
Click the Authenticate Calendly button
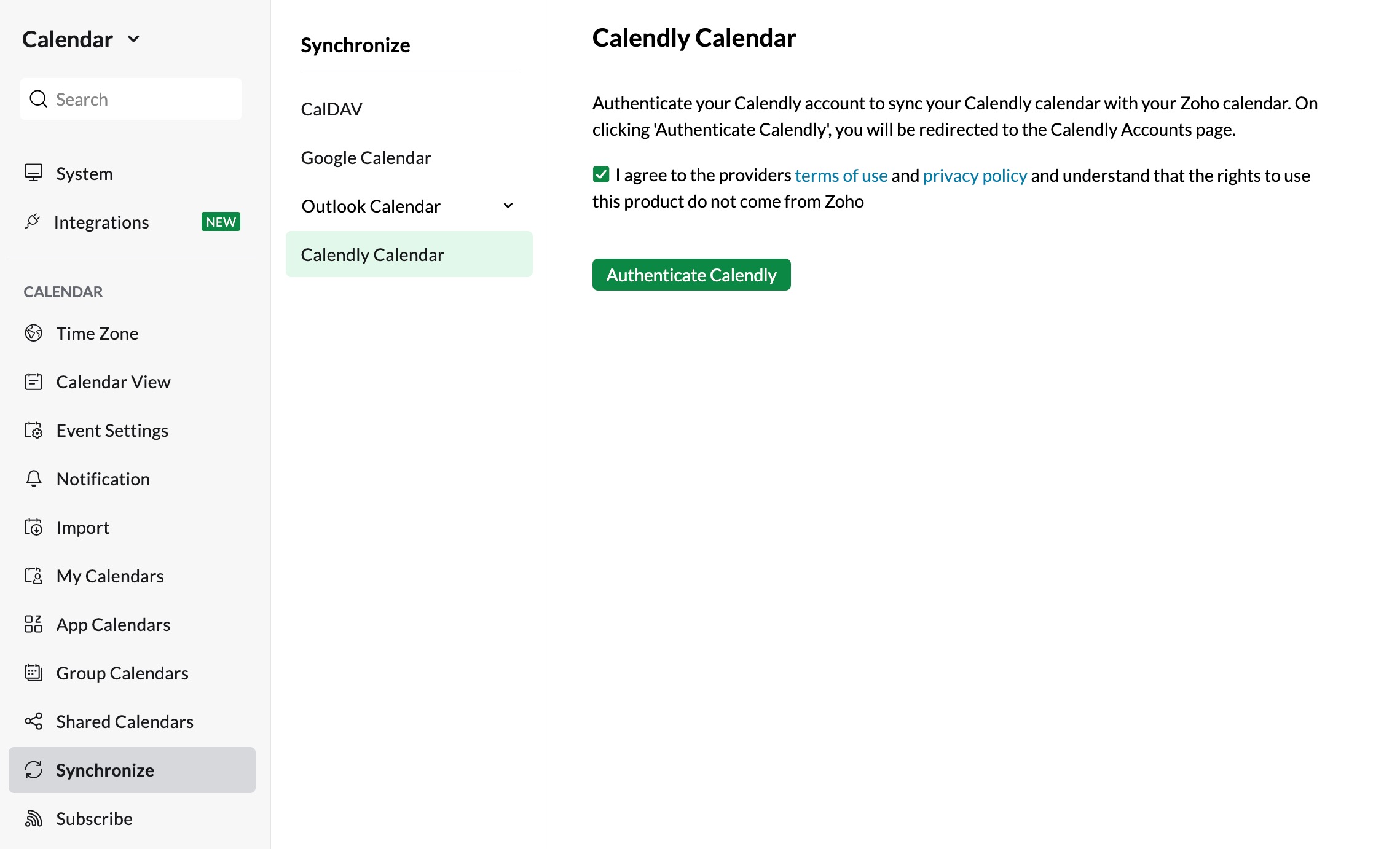point(691,275)
